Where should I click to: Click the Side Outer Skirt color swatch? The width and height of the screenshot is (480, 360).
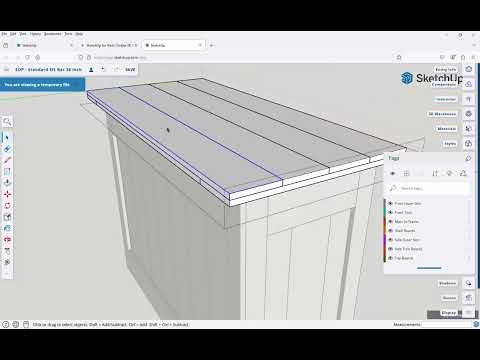click(x=385, y=240)
